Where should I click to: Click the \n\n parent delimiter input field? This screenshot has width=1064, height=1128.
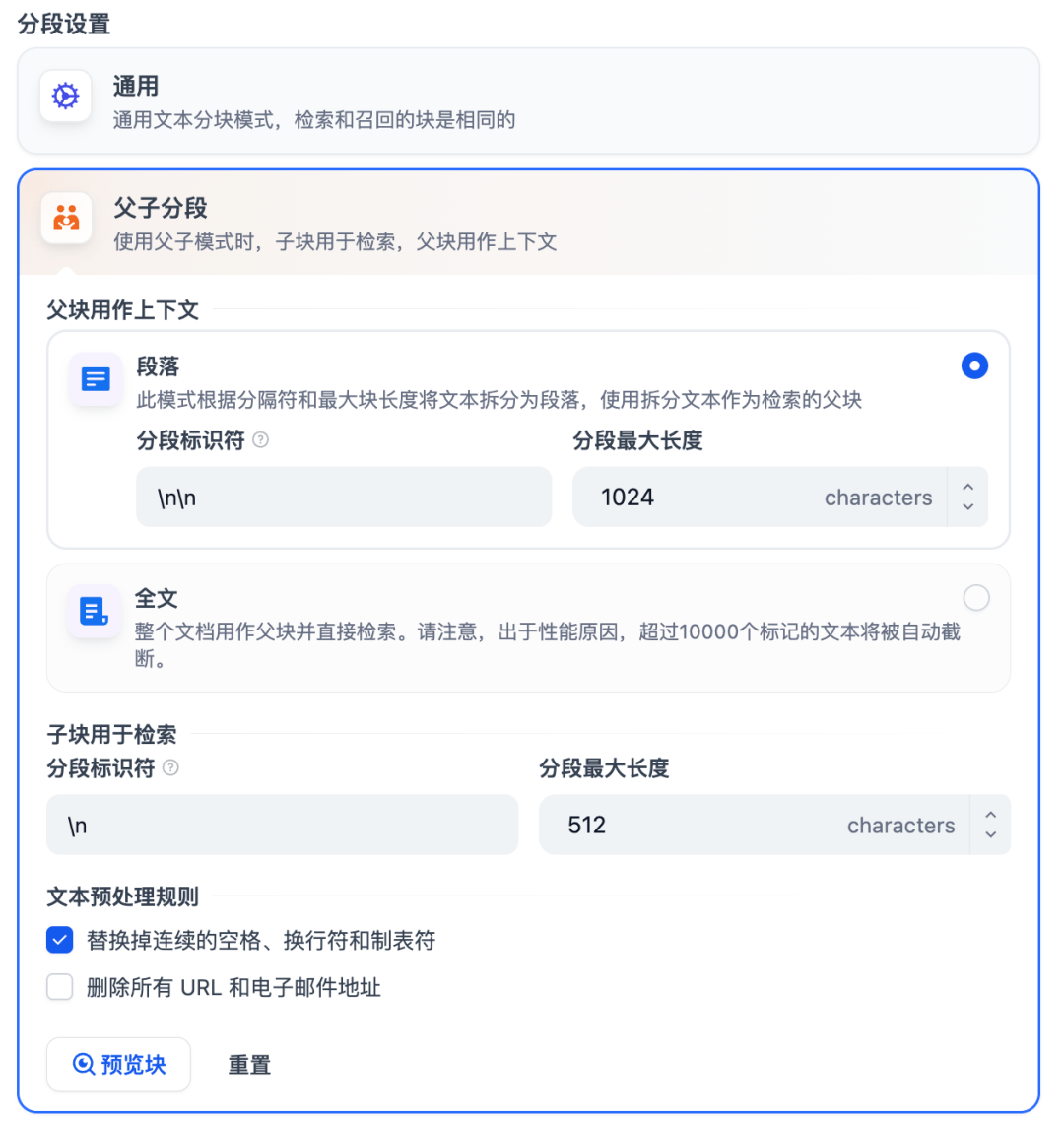coord(343,497)
